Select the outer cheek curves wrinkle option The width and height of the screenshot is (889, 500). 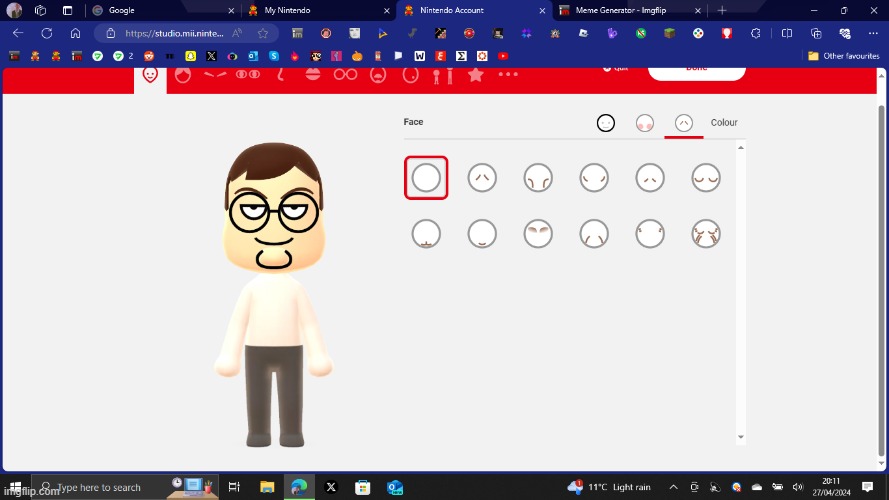(x=594, y=178)
